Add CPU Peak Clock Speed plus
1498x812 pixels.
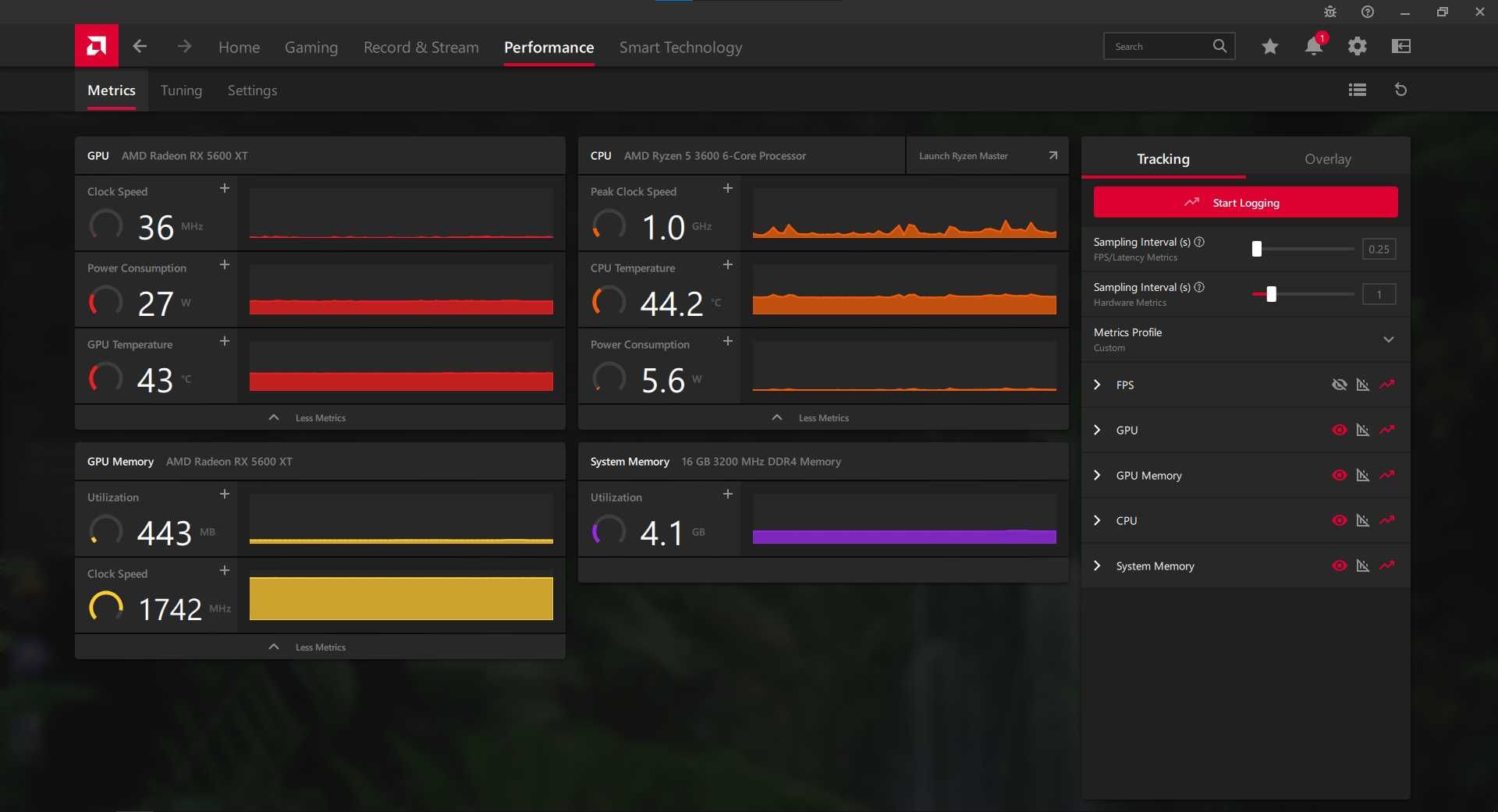coord(728,189)
